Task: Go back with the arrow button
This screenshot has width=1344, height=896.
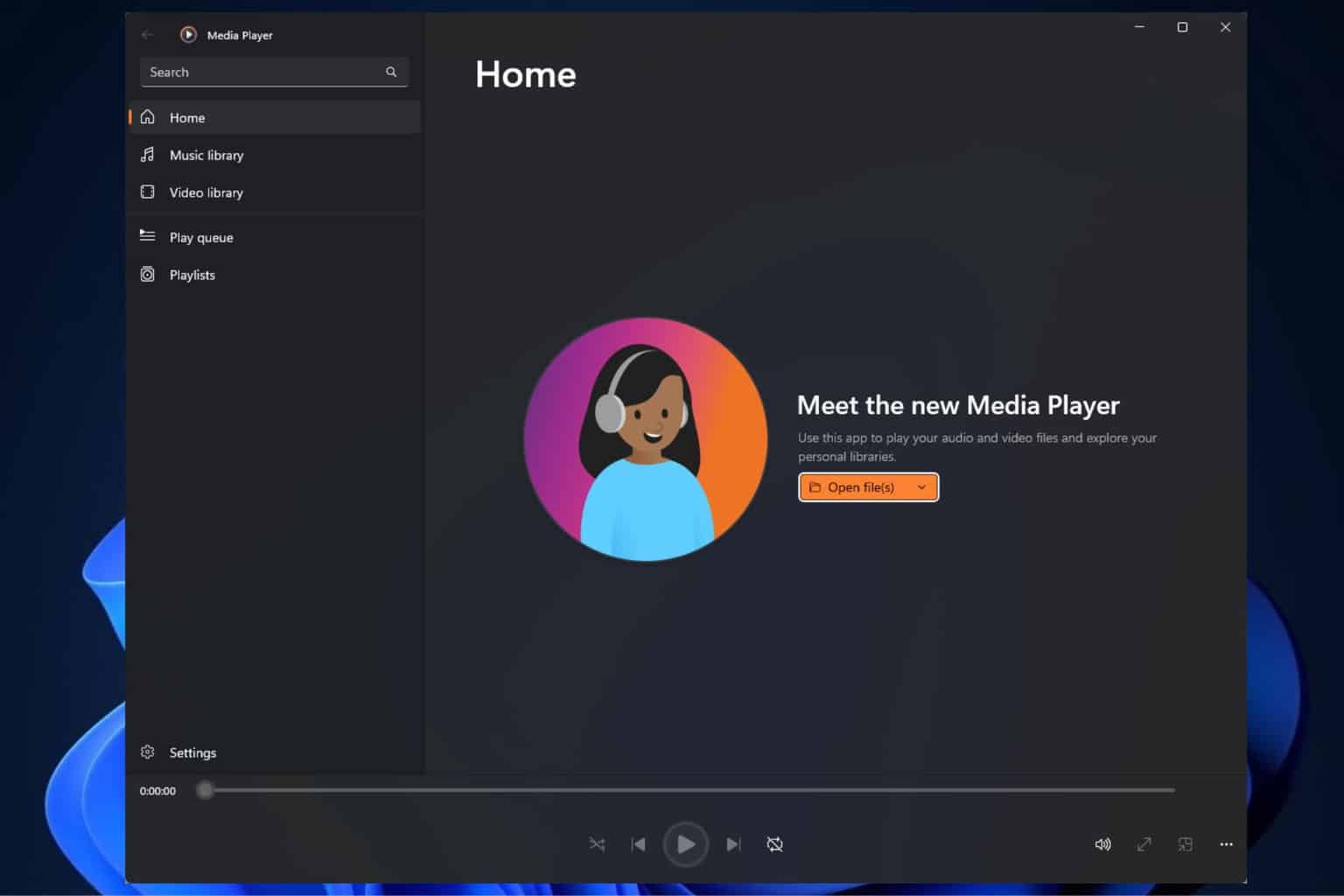Action: tap(147, 35)
